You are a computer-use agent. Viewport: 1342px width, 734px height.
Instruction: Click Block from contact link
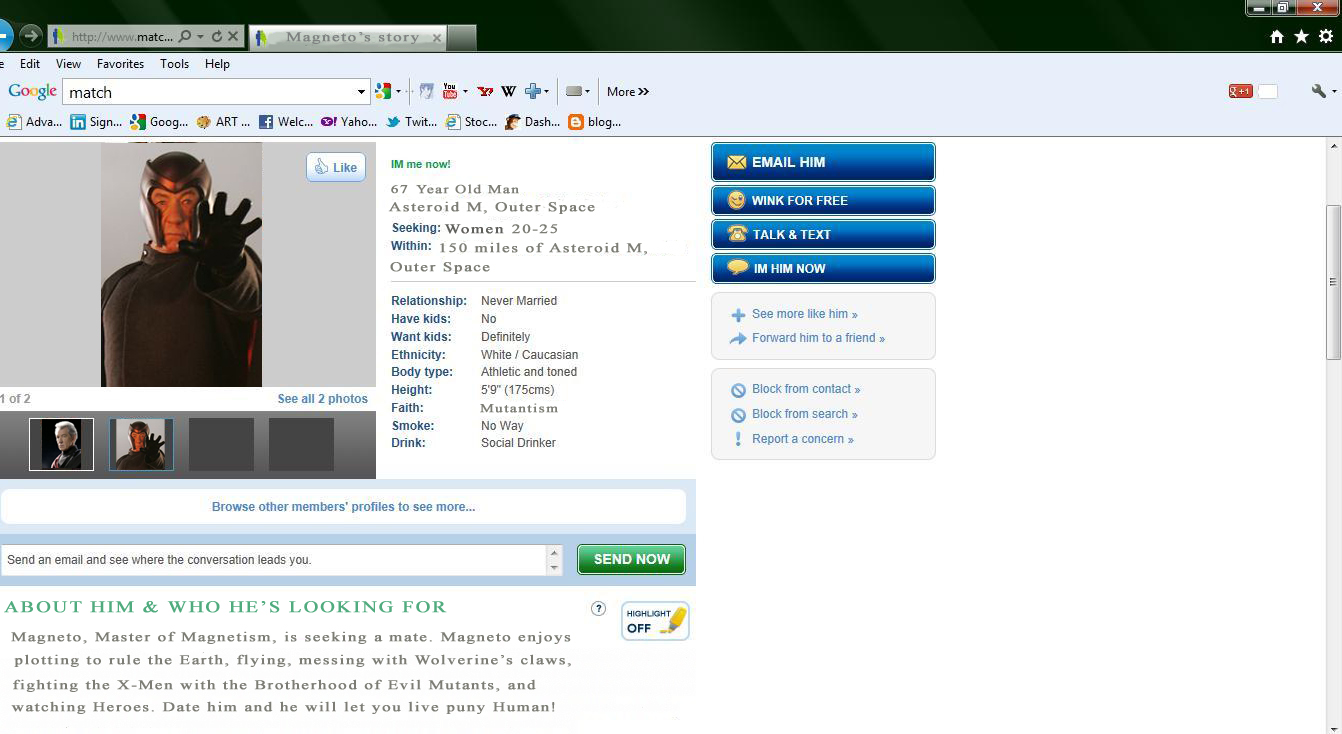(x=806, y=389)
